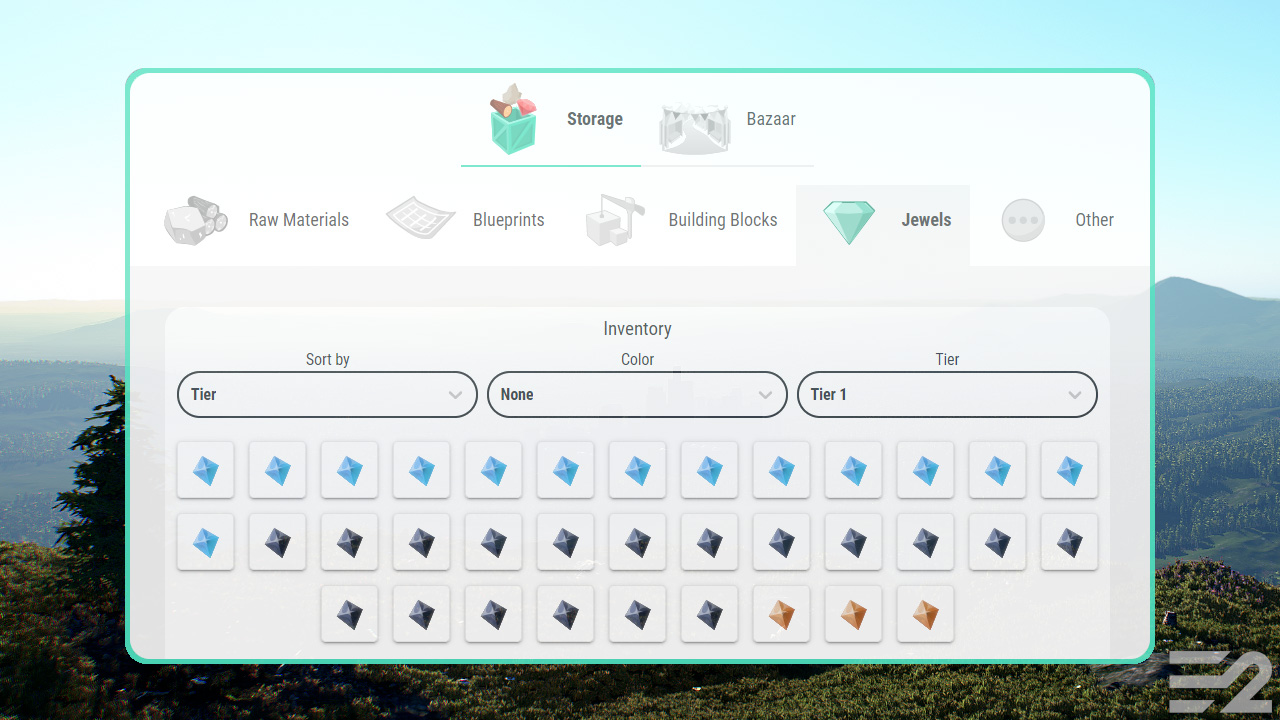Expand the Sort by dropdown
The width and height of the screenshot is (1280, 720).
click(327, 394)
